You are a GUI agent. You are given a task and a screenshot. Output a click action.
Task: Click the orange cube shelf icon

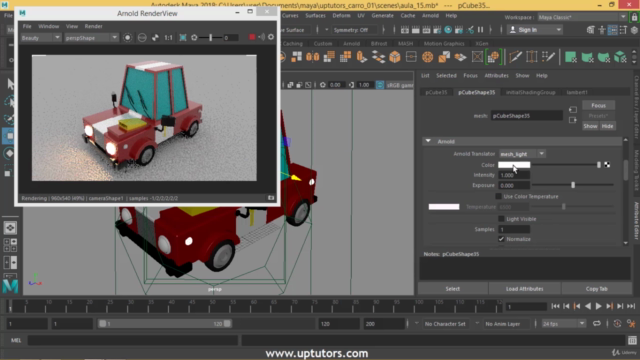click(x=395, y=57)
